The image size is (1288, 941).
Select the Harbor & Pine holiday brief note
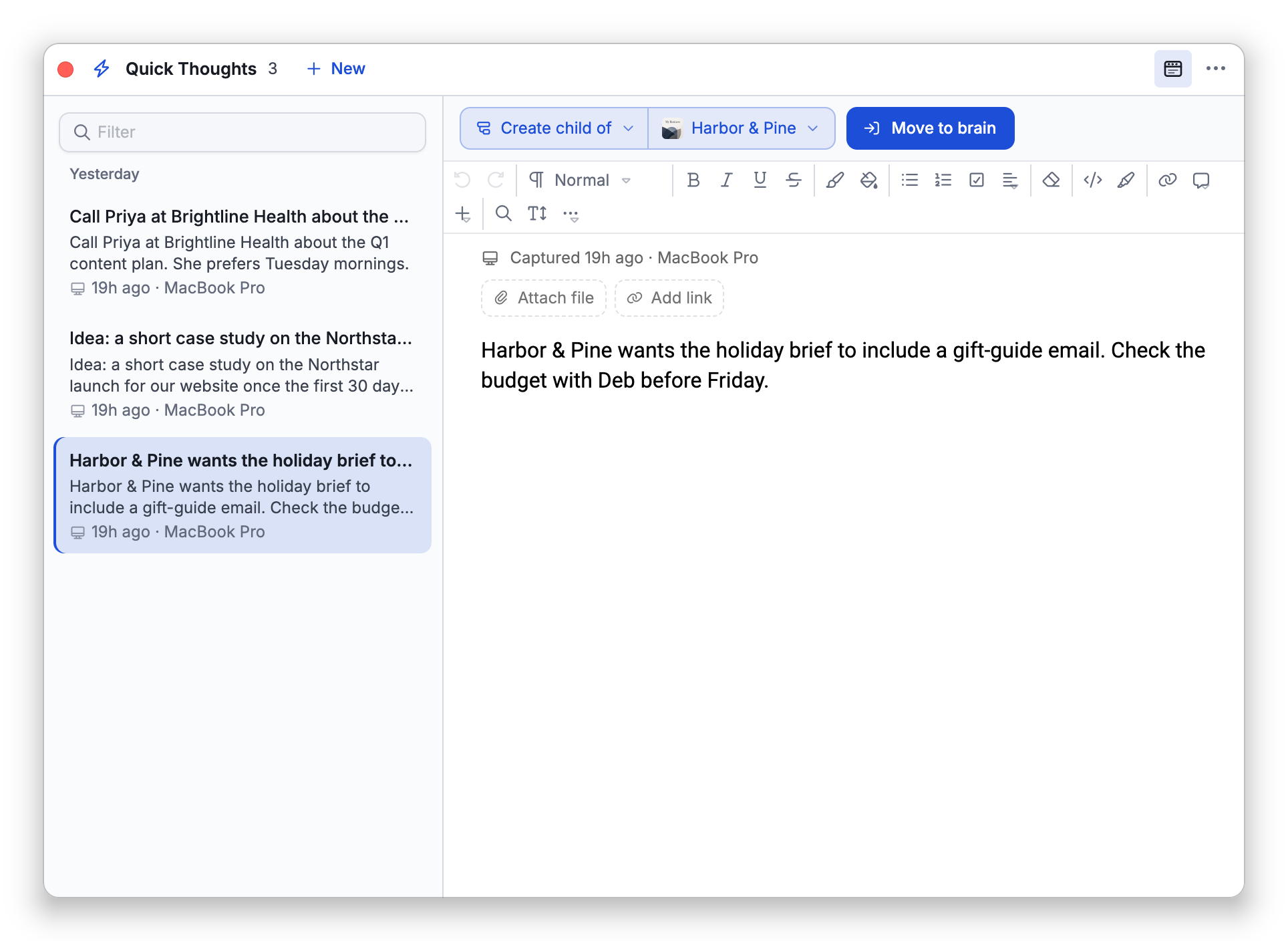243,495
